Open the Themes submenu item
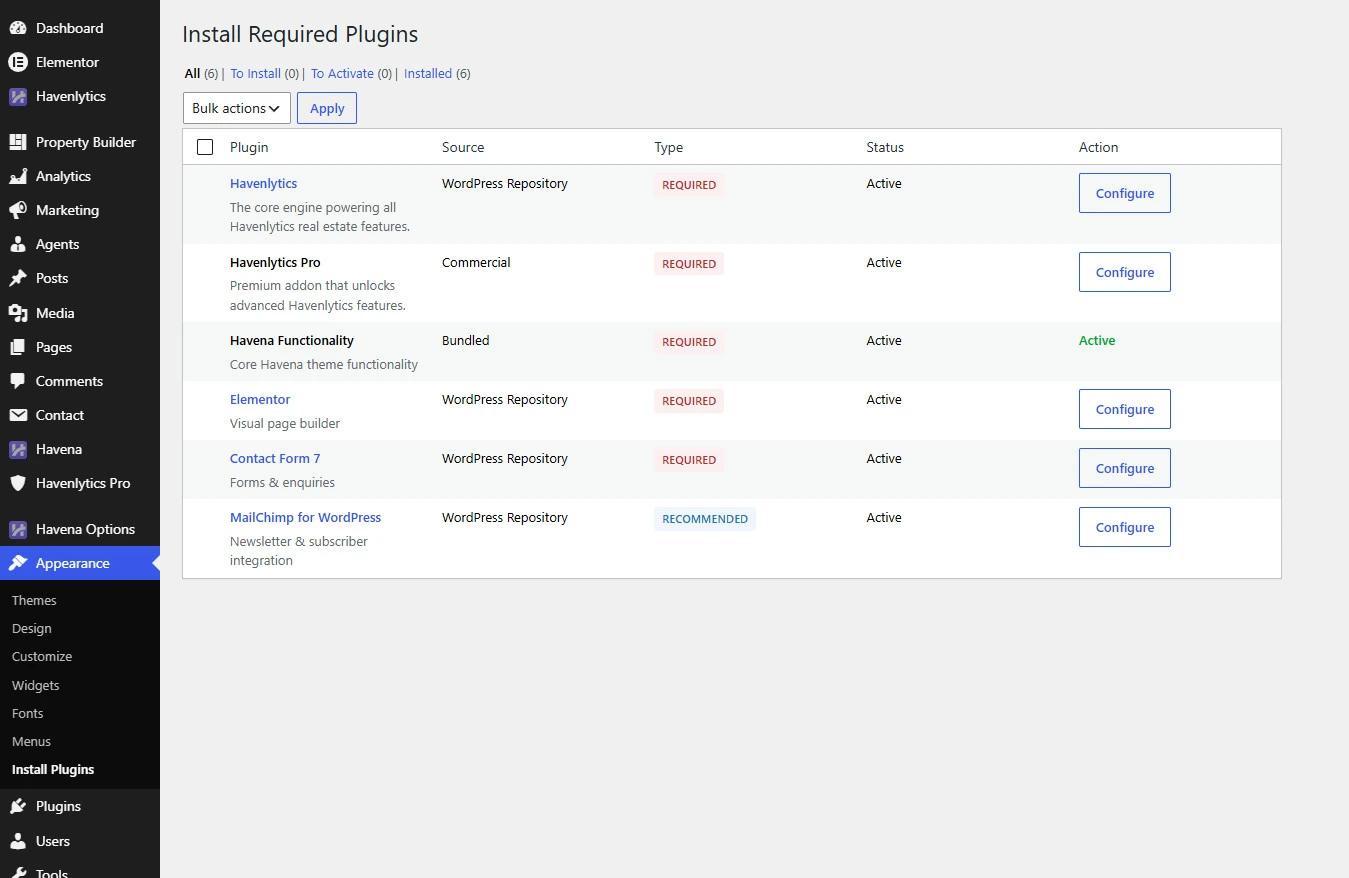The width and height of the screenshot is (1349, 878). click(x=34, y=600)
